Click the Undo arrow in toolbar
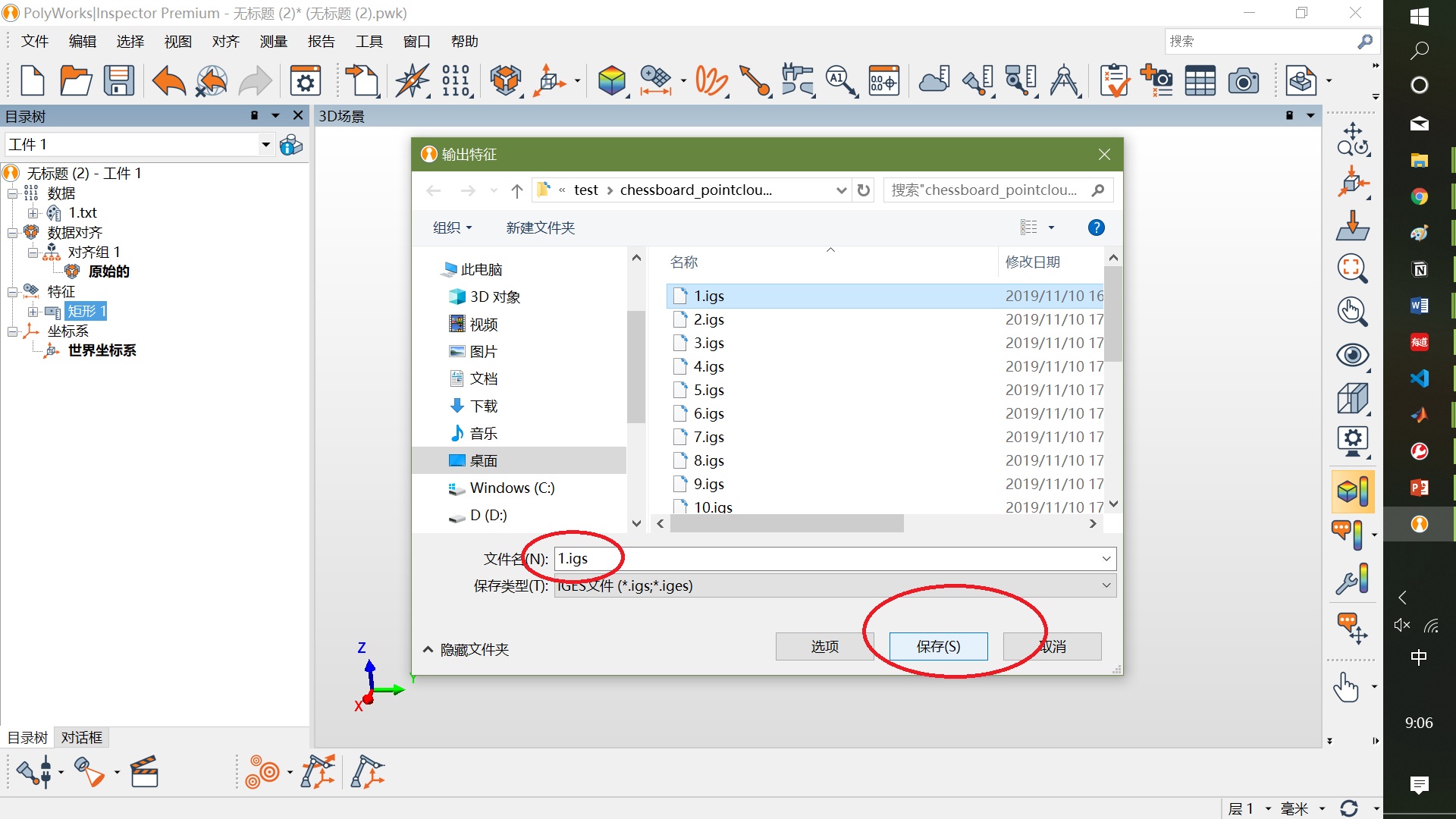This screenshot has height=819, width=1456. (x=168, y=80)
